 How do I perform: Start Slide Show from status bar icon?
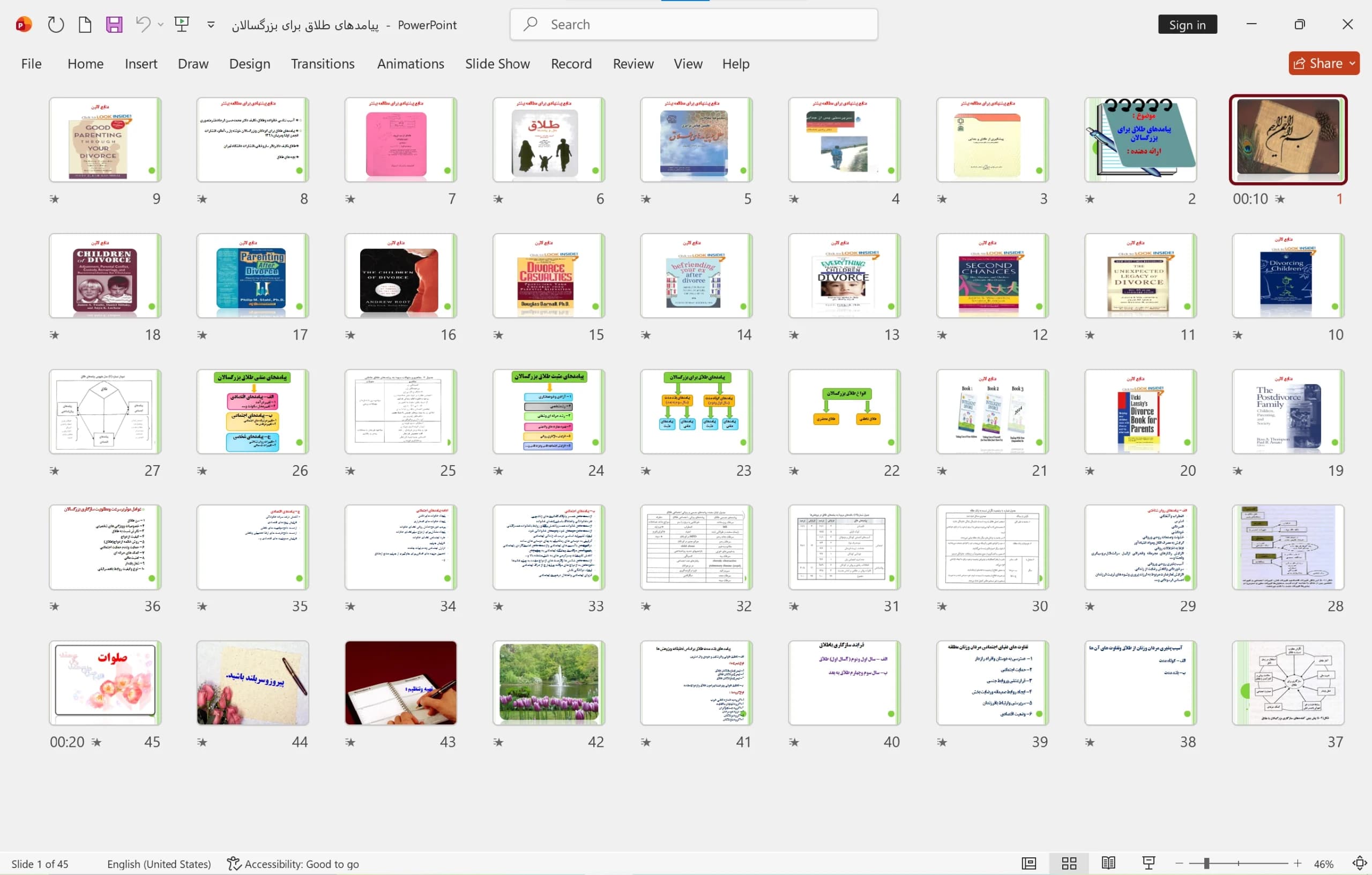click(x=1149, y=864)
